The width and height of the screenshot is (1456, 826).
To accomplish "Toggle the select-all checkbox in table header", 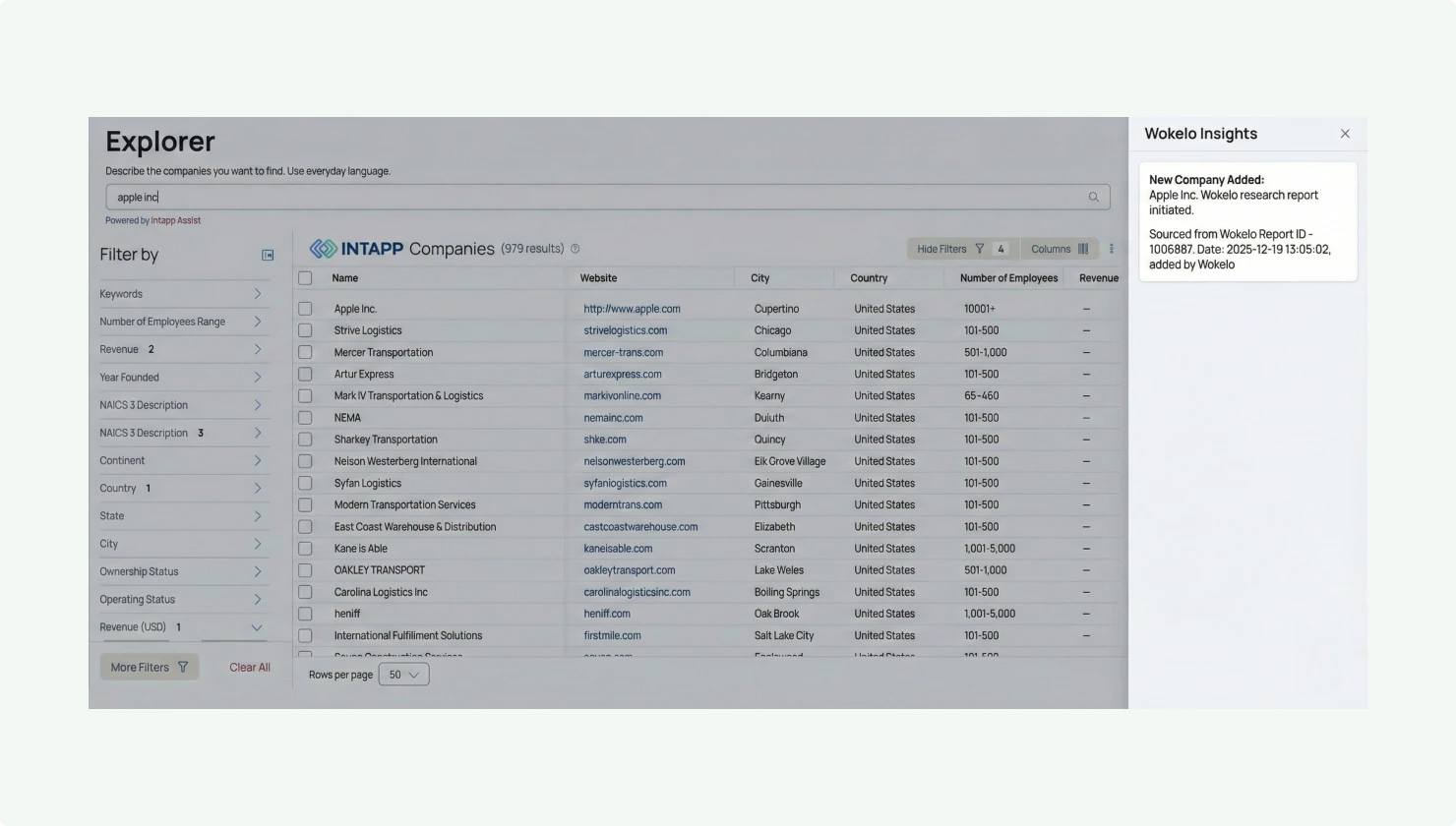I will 305,278.
